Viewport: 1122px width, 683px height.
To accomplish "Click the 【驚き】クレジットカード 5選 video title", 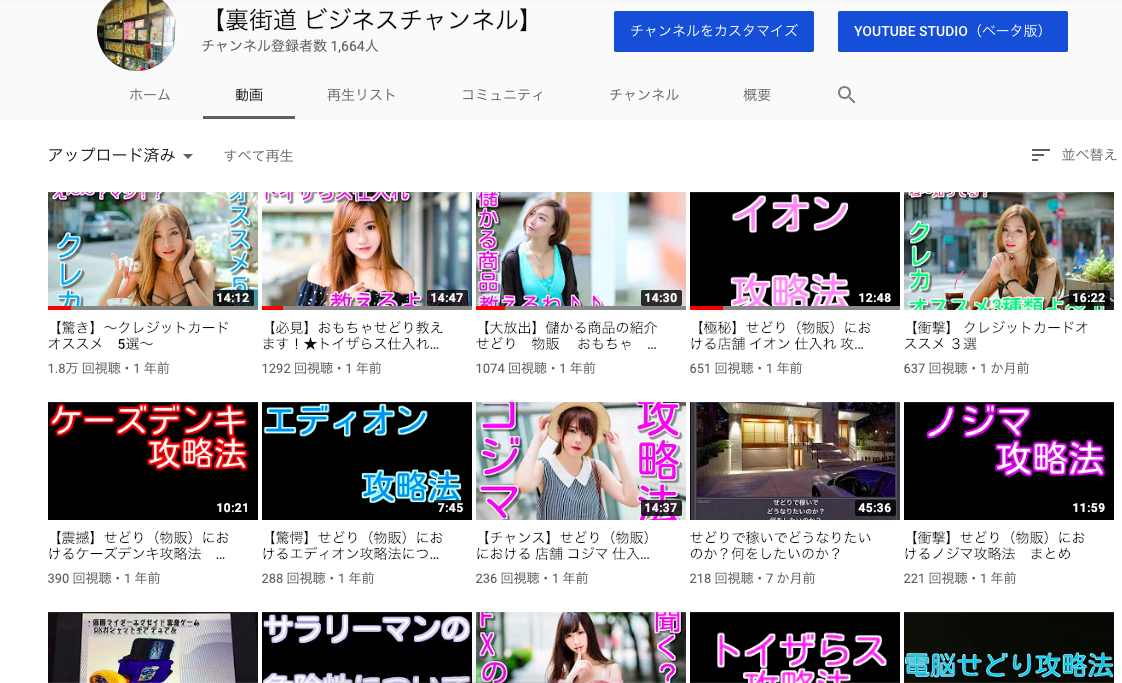I will point(139,335).
